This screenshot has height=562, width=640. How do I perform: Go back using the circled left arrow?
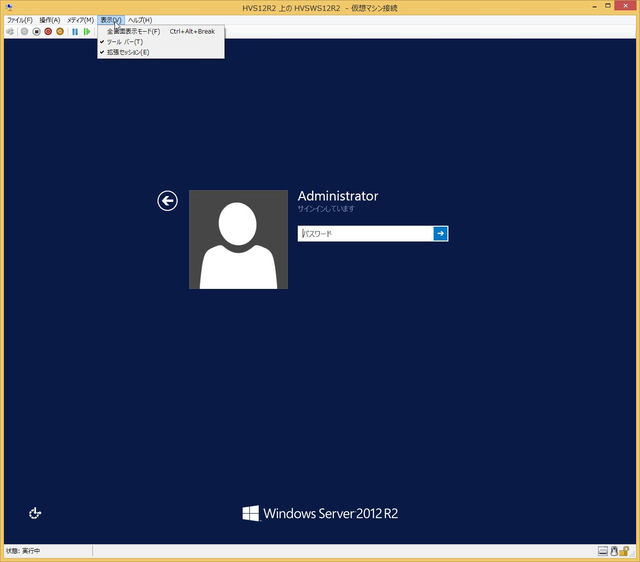[x=167, y=201]
